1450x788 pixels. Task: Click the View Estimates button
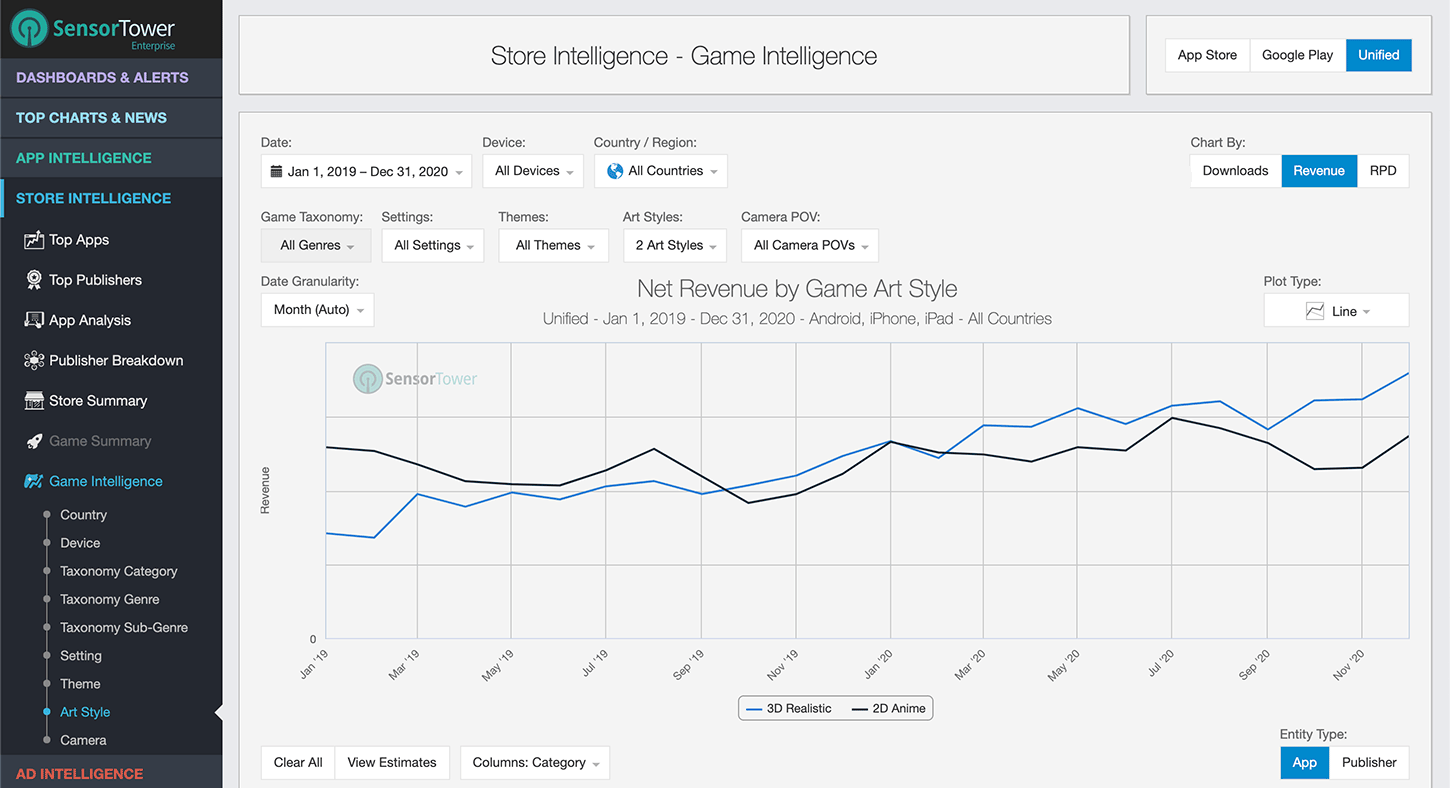click(391, 762)
